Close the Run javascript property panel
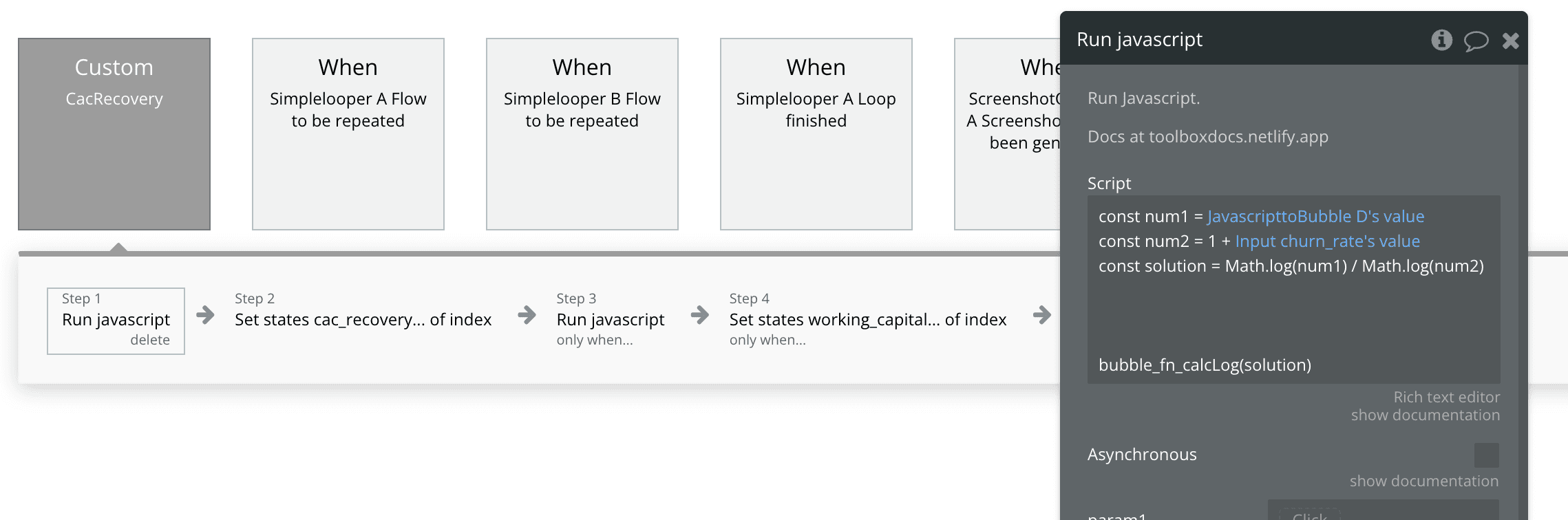The width and height of the screenshot is (1568, 520). coord(1510,41)
